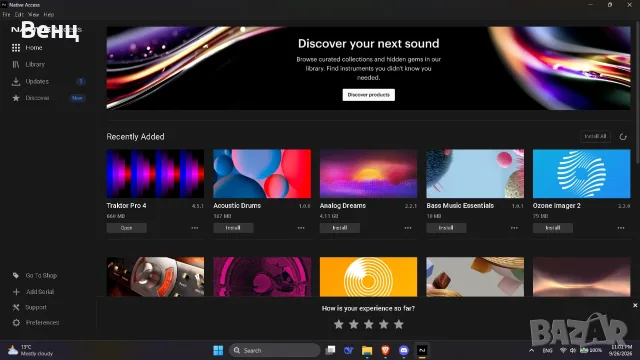640x360 pixels.
Task: Open the weather widget on the taskbar
Action: click(x=31, y=351)
